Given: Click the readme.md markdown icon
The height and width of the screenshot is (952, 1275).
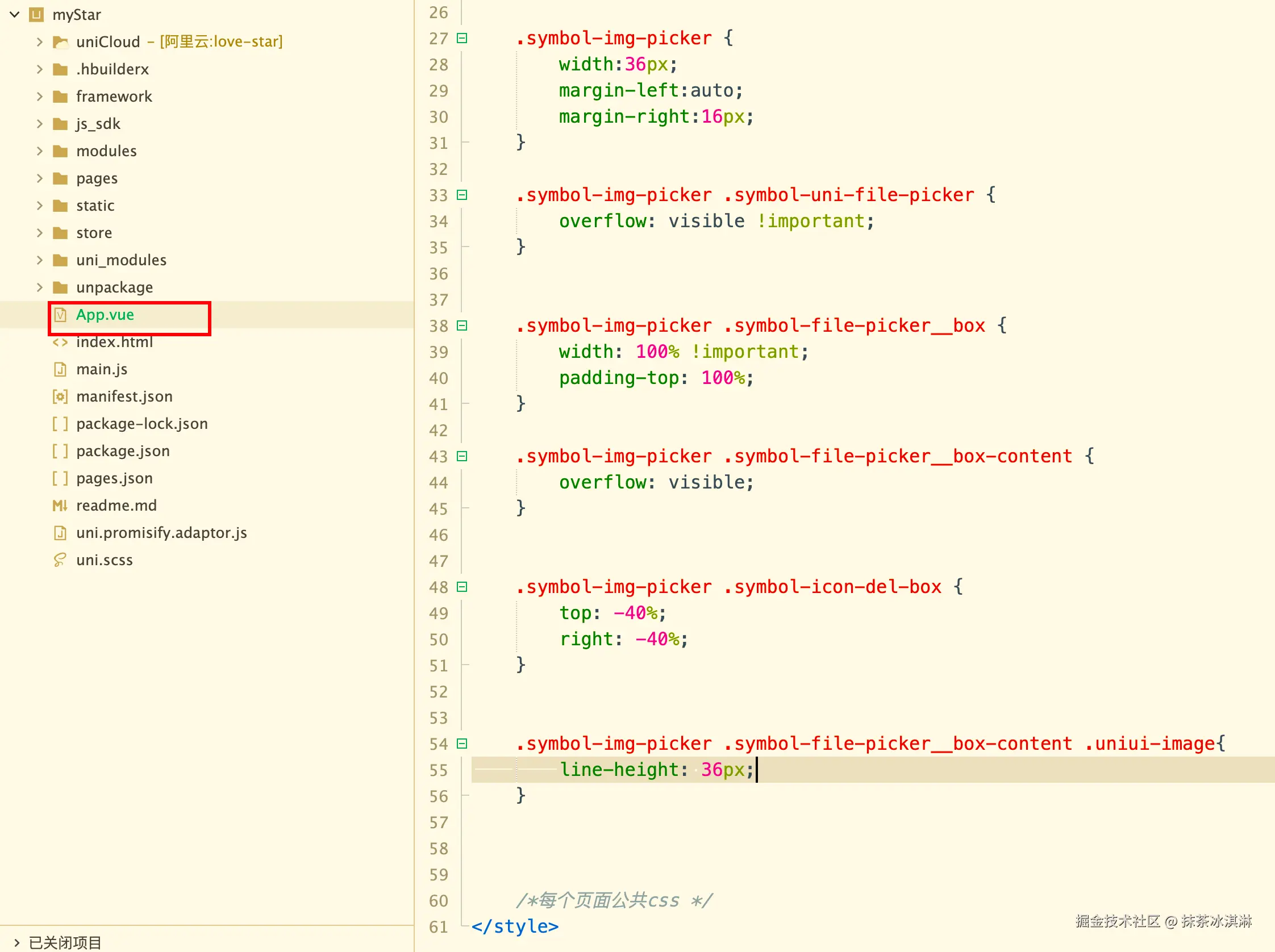Looking at the screenshot, I should [60, 506].
